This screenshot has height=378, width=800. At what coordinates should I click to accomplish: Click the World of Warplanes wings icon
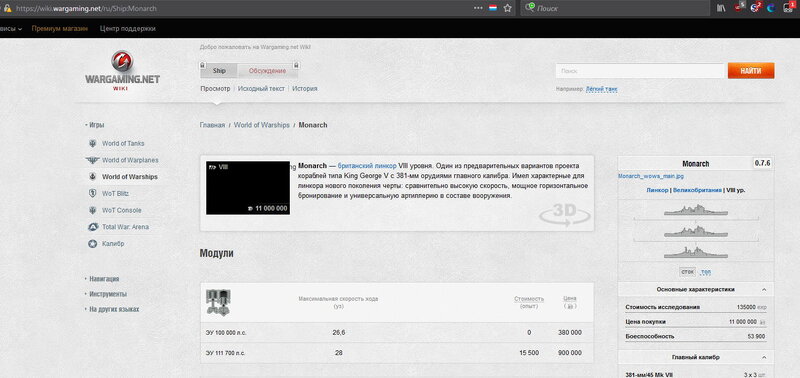click(x=92, y=160)
